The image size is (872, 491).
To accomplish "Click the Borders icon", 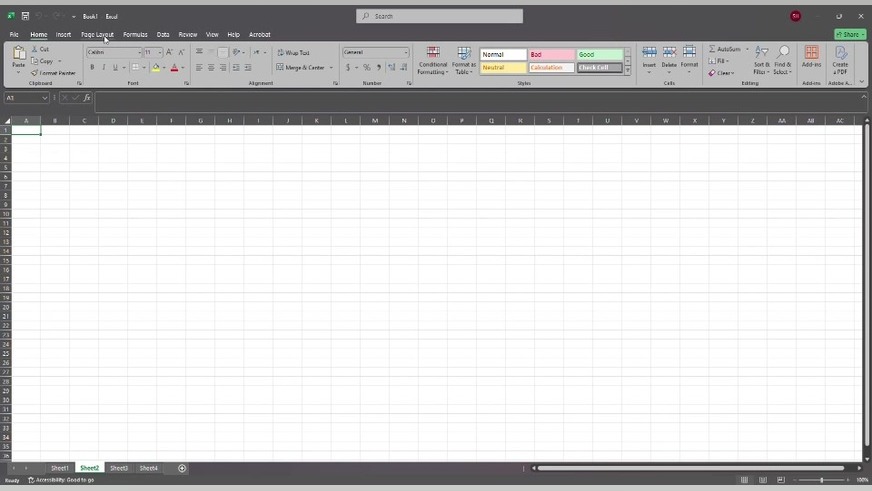I will point(135,67).
